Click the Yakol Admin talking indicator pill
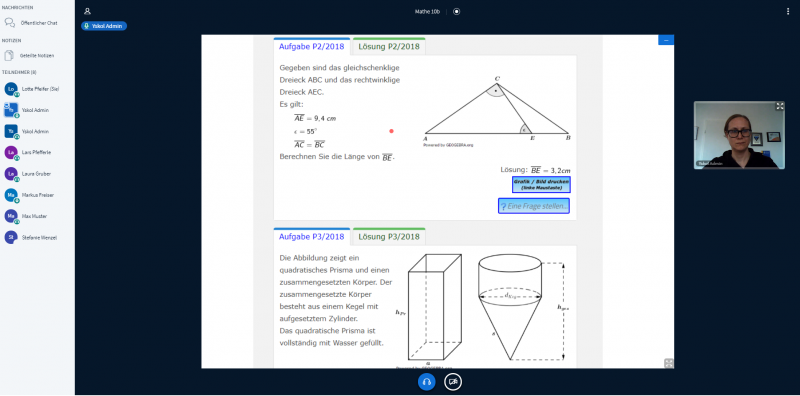This screenshot has width=800, height=396. (104, 26)
